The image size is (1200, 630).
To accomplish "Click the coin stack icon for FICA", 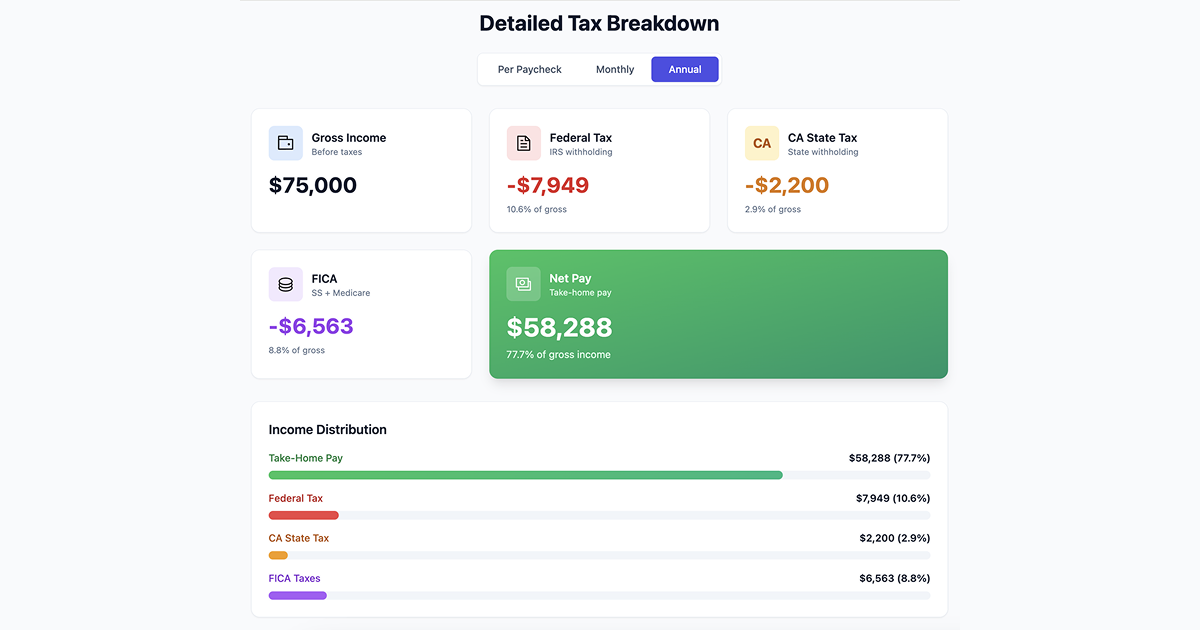I will 285,284.
